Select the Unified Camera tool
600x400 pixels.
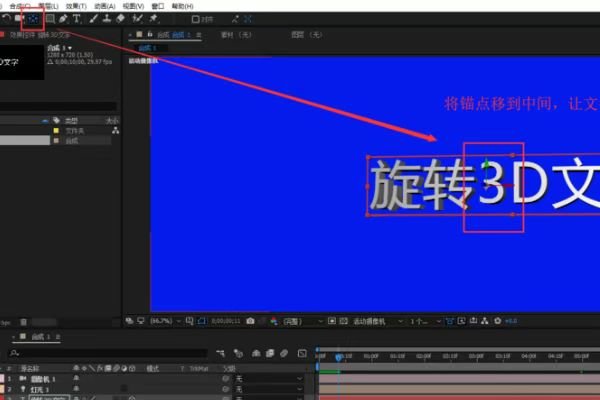tap(19, 18)
